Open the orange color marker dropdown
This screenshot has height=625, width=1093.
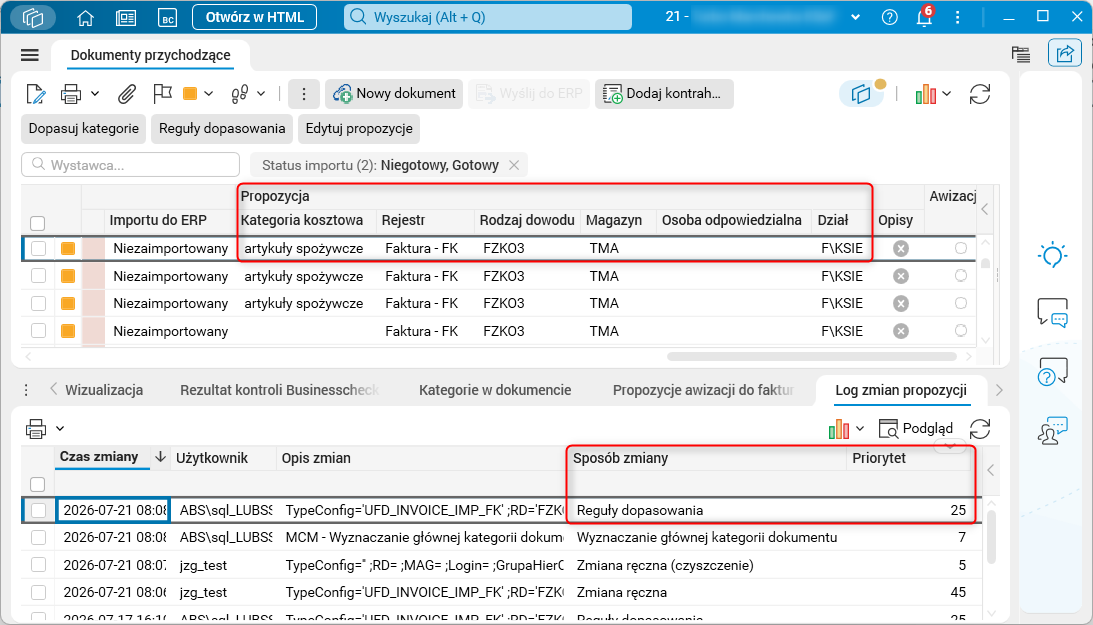[208, 93]
